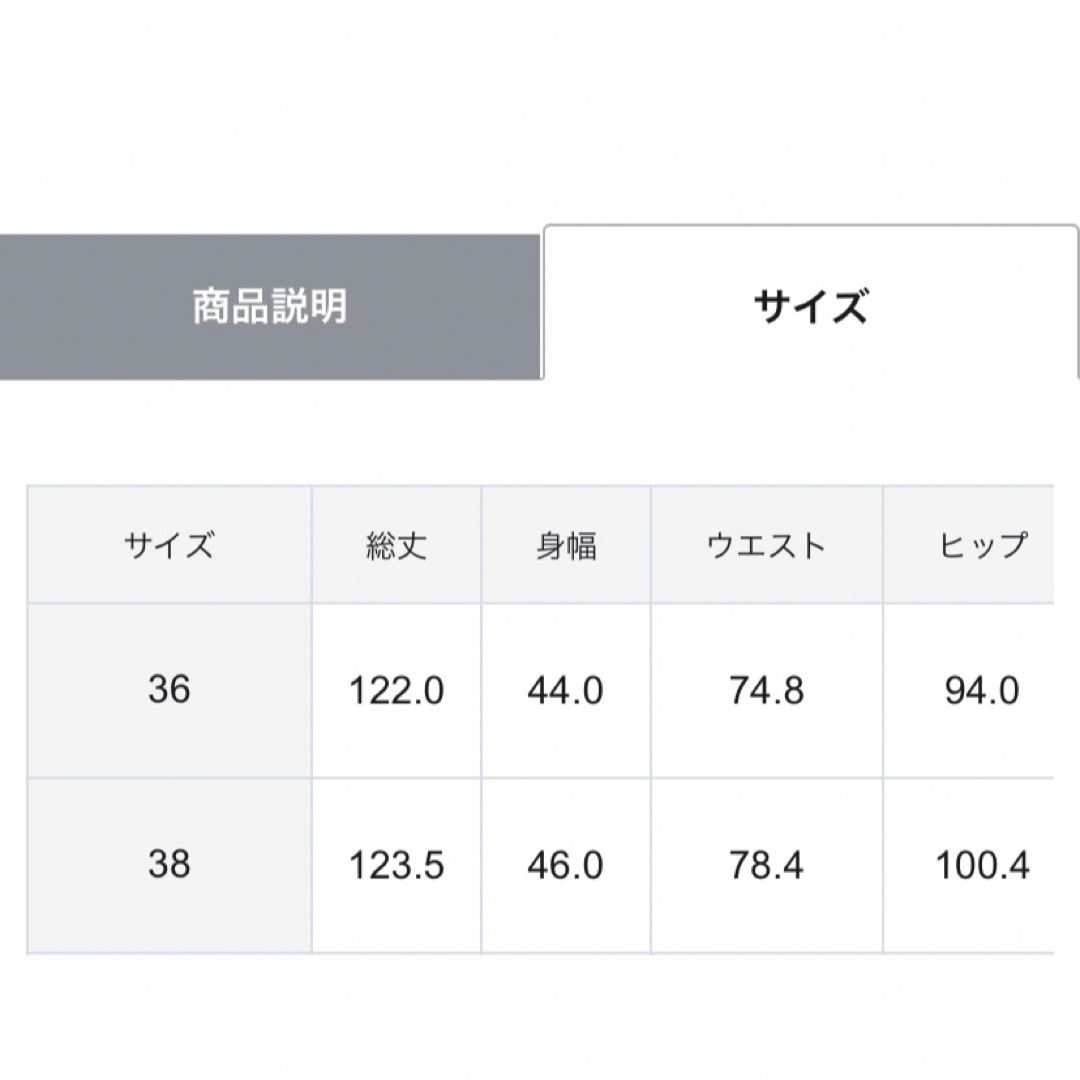1080x1080 pixels.
Task: Click the 44.0 body width cell
Action: (566, 691)
